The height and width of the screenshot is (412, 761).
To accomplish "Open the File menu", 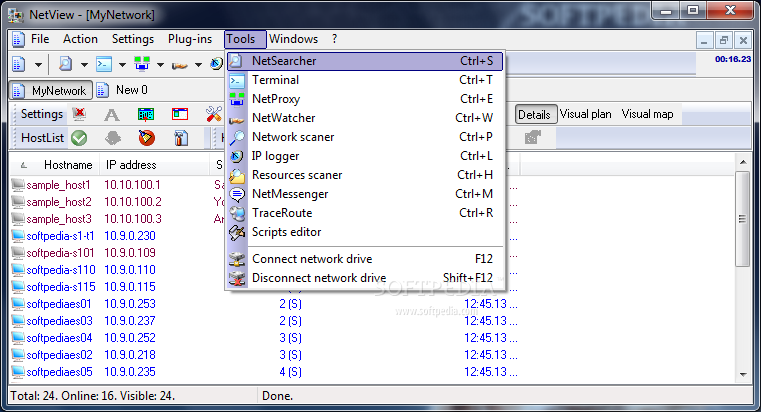I will [40, 39].
